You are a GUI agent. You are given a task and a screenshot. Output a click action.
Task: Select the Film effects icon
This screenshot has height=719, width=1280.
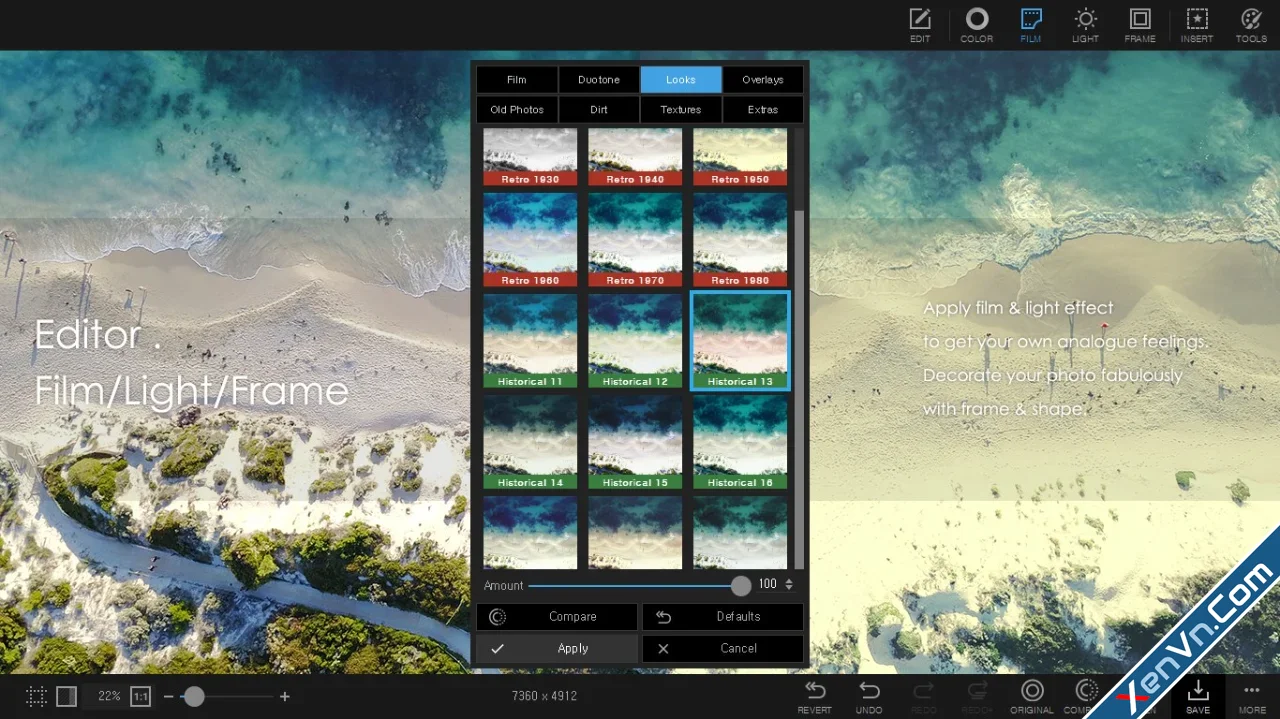[1031, 25]
